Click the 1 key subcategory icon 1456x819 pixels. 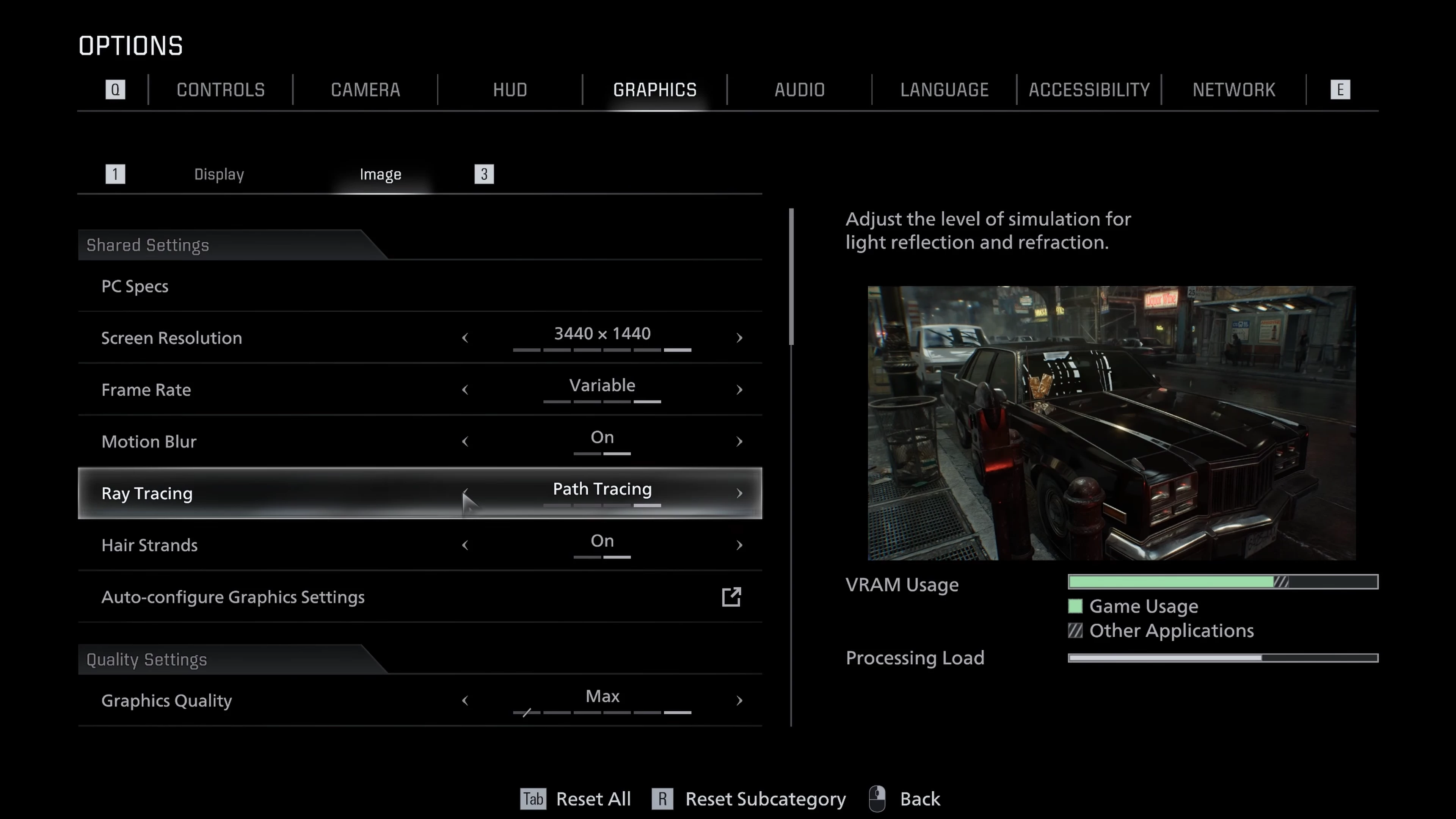tap(115, 174)
